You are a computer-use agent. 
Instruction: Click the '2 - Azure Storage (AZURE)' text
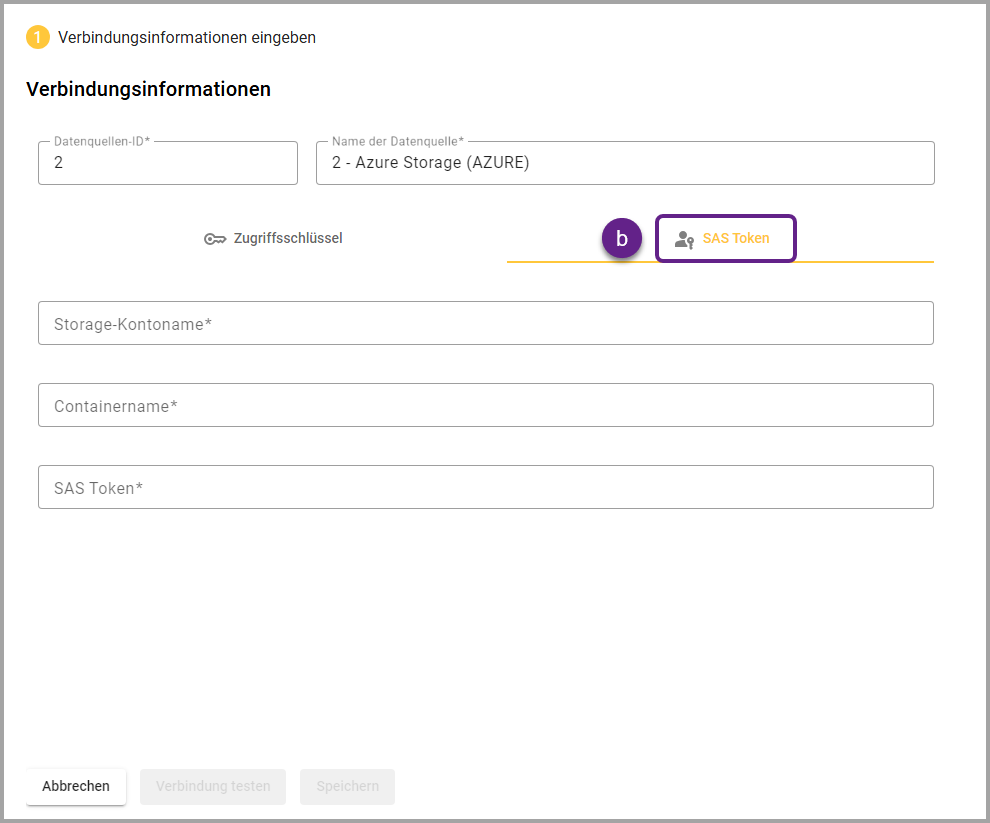coord(430,163)
